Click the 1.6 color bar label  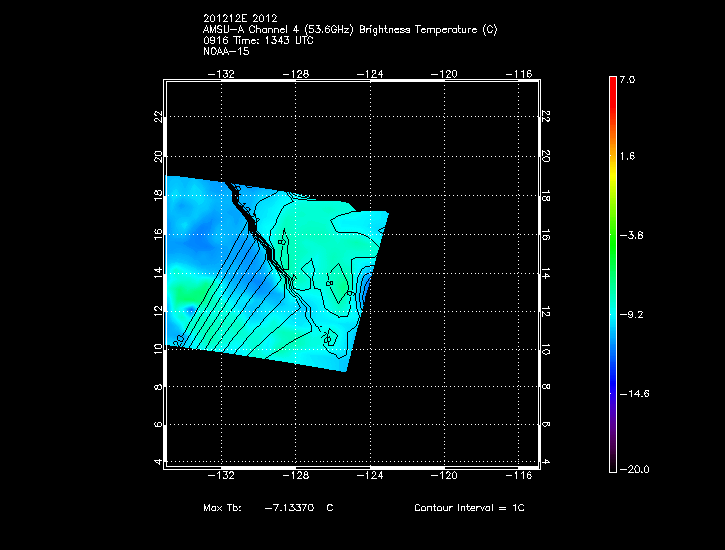click(627, 157)
